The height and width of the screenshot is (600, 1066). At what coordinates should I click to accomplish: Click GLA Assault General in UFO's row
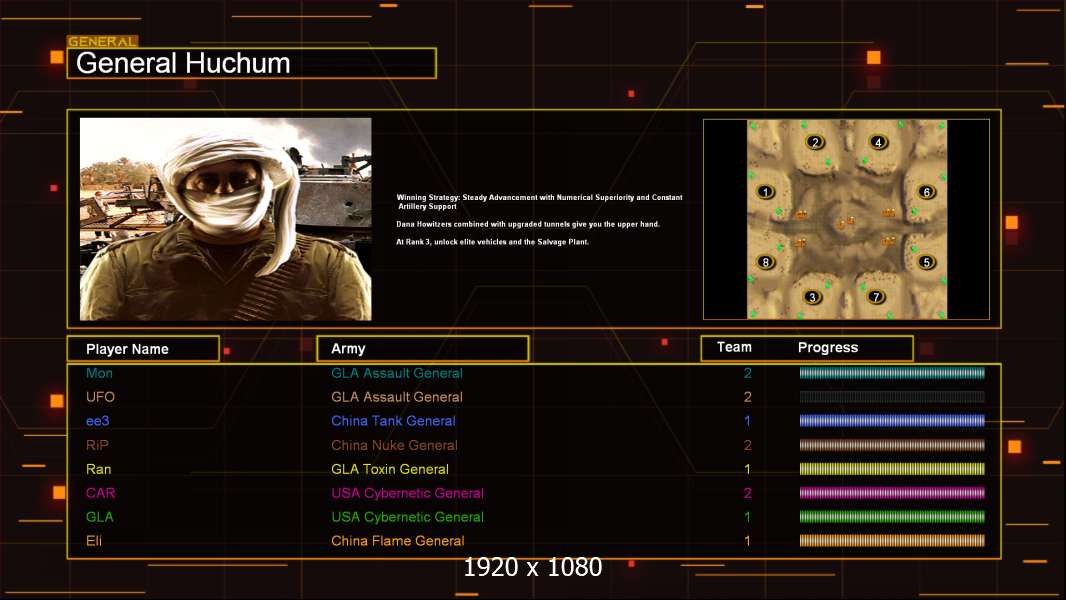(x=397, y=397)
